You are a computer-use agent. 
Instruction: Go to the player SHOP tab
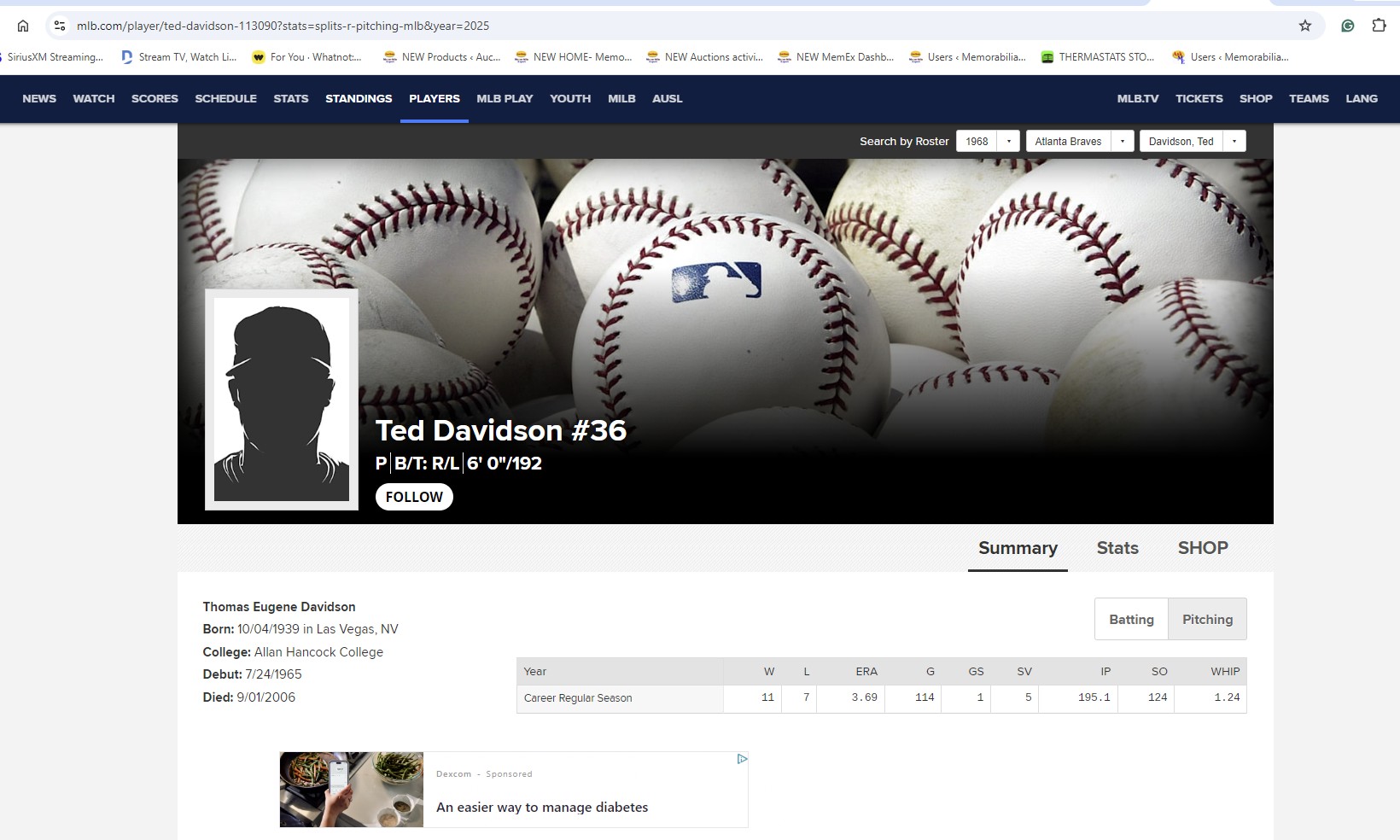pyautogui.click(x=1202, y=548)
